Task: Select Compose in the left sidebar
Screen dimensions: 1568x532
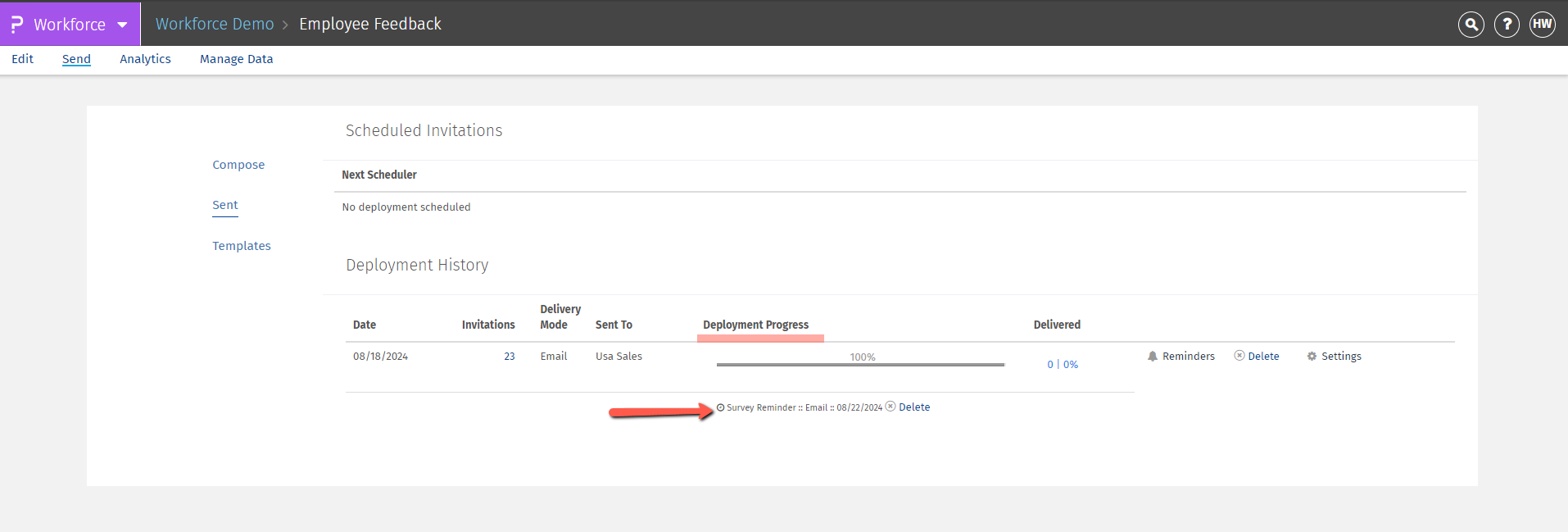Action: pyautogui.click(x=238, y=165)
